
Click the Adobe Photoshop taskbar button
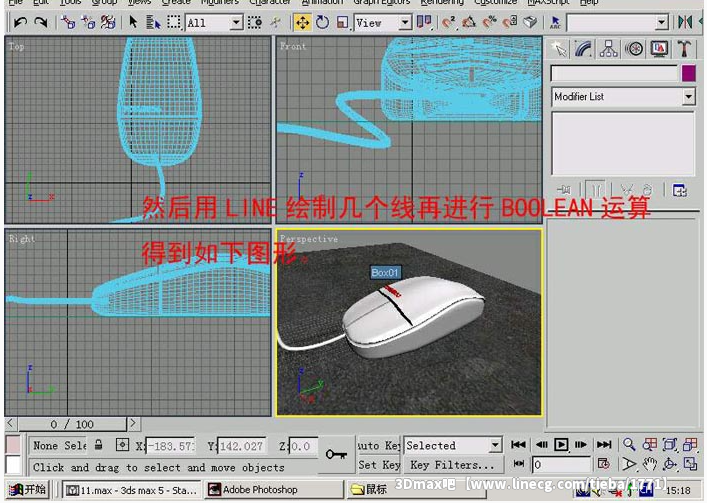[273, 489]
